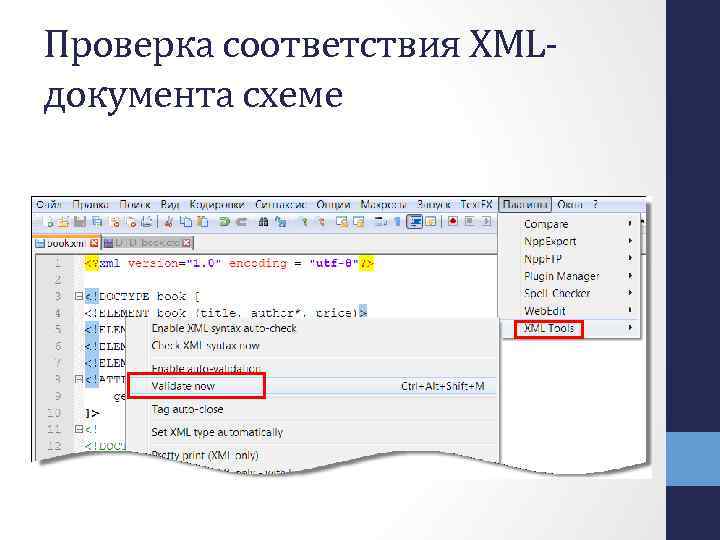Screen dimensions: 720x540
Task: Collapse the fold marker at line 3
Action: [79, 296]
